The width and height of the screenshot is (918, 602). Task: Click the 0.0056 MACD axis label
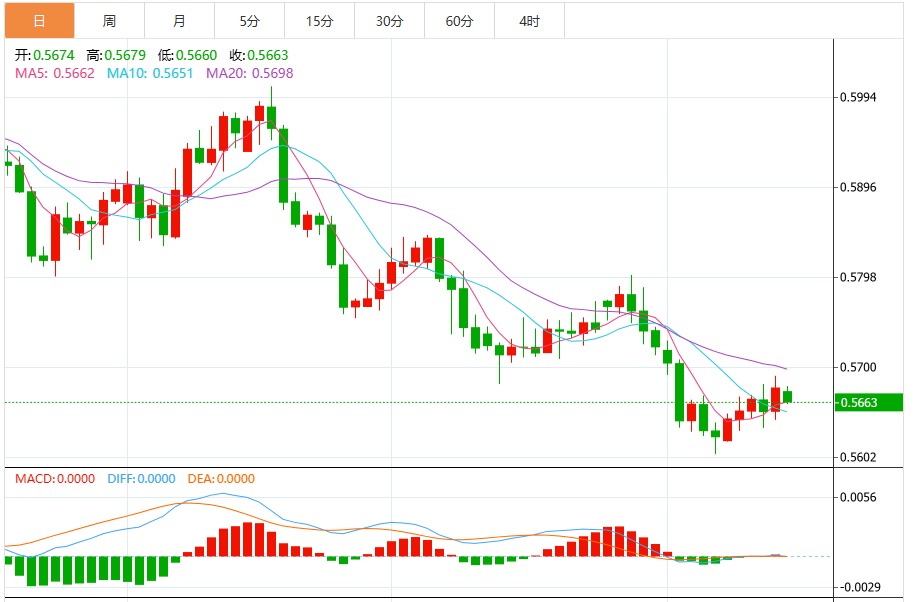point(858,497)
